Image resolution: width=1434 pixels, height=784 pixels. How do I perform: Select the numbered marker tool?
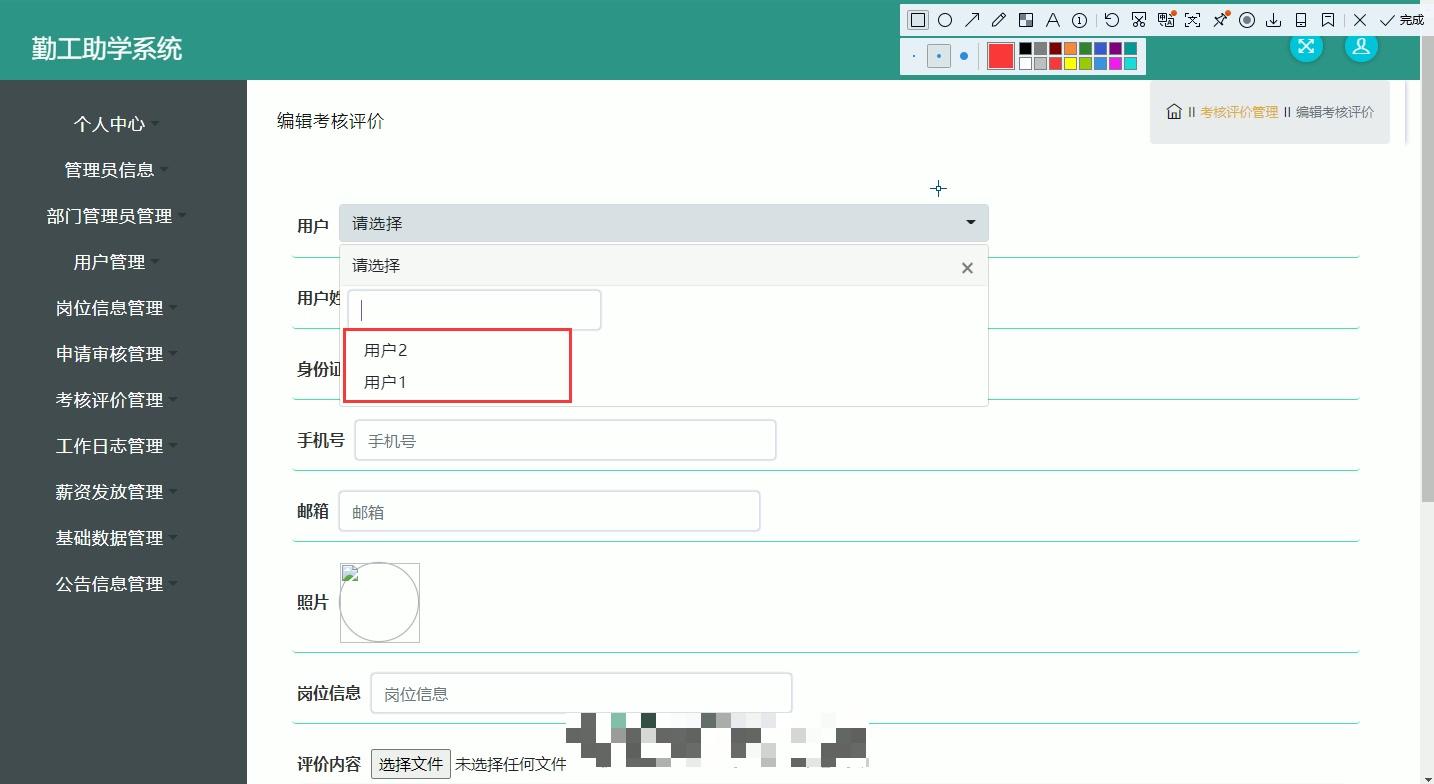[1079, 19]
